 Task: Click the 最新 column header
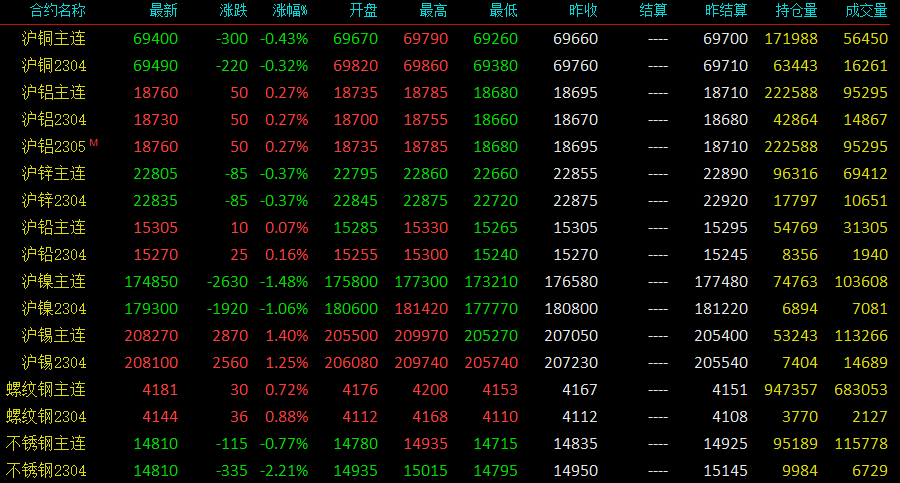(x=164, y=10)
